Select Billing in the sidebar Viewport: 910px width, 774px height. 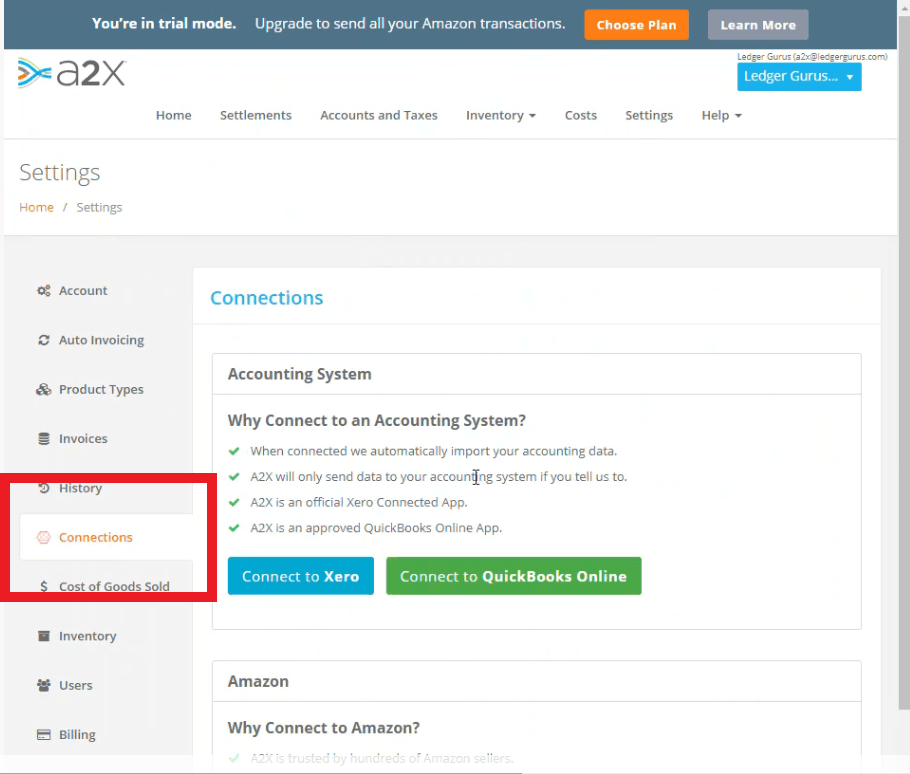[77, 735]
